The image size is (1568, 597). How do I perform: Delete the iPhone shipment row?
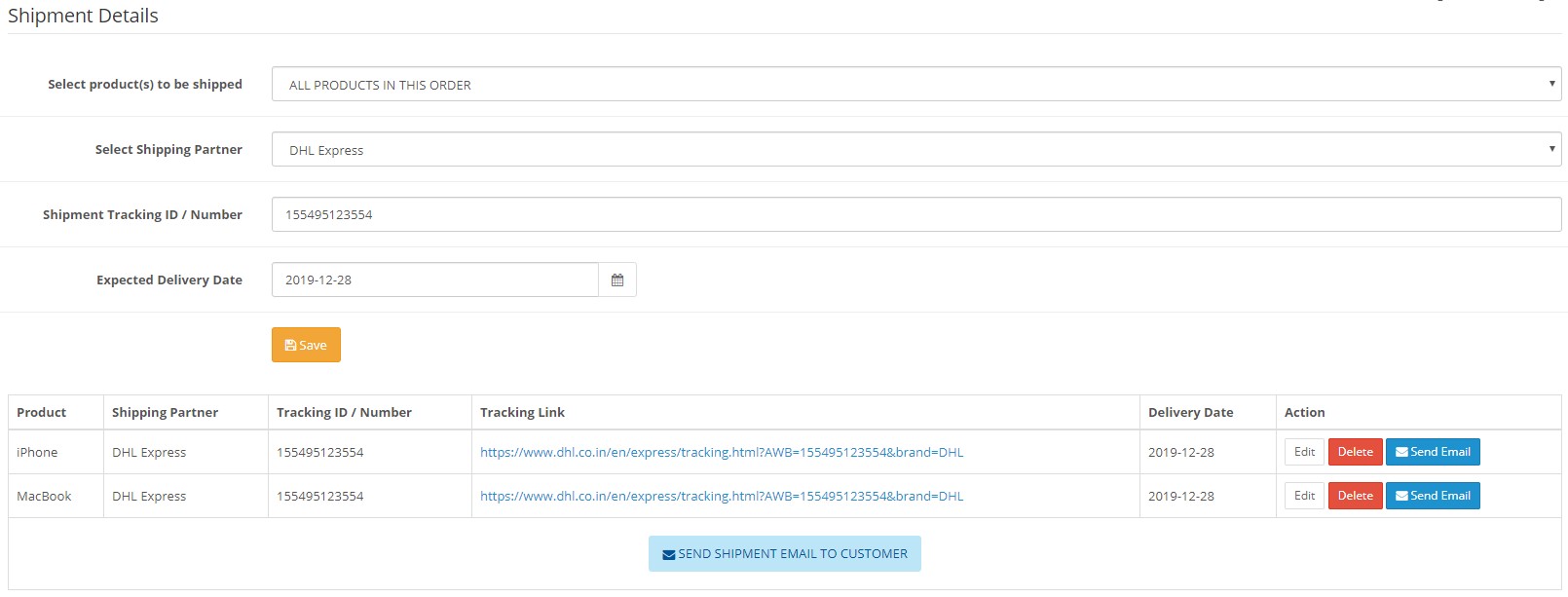(1355, 452)
